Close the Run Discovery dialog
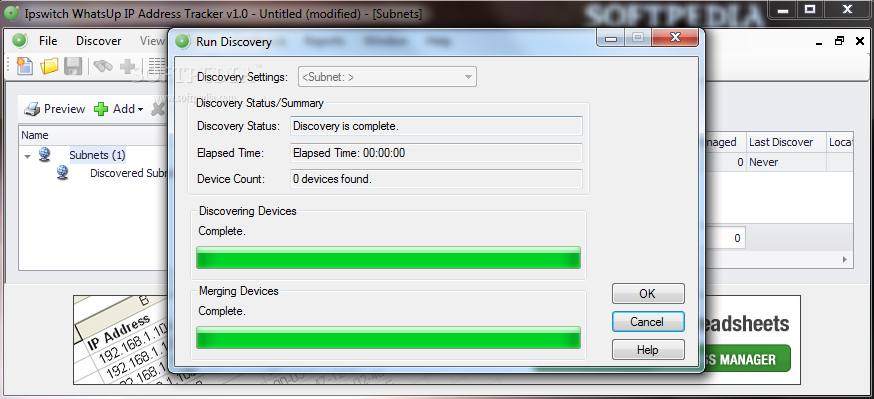Image resolution: width=874 pixels, height=399 pixels. (675, 37)
